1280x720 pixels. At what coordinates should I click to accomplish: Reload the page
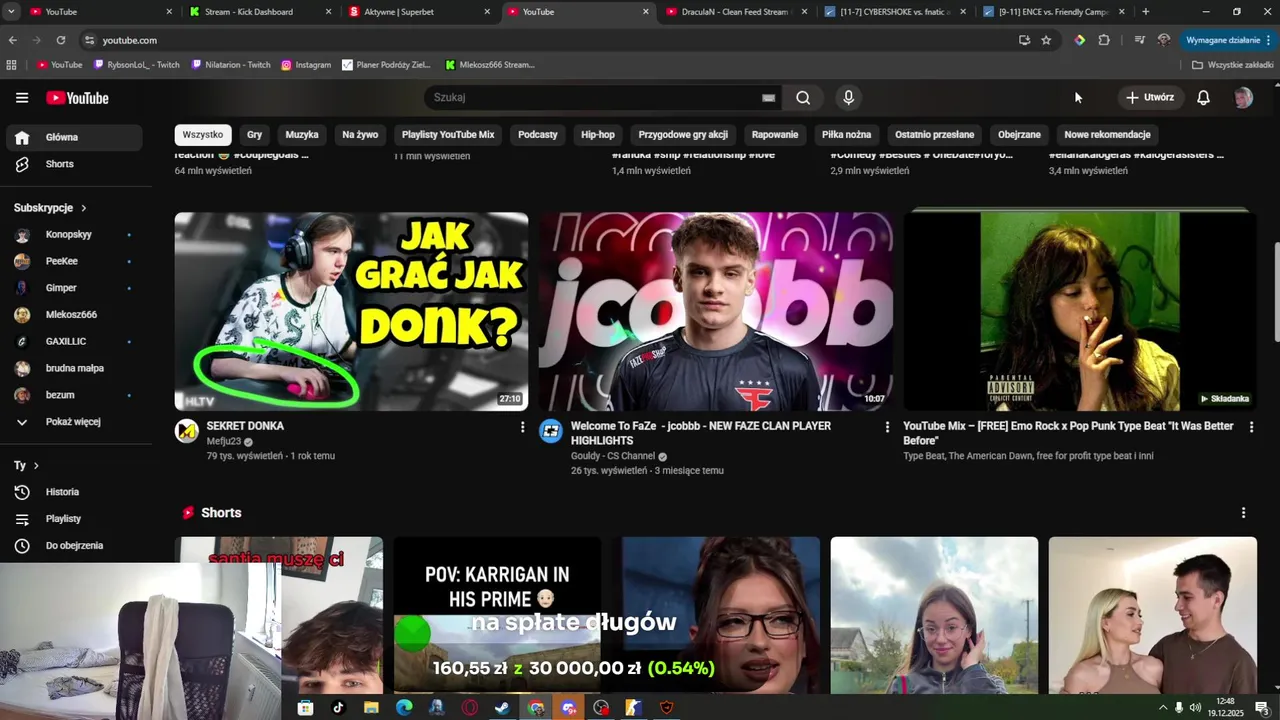point(61,40)
